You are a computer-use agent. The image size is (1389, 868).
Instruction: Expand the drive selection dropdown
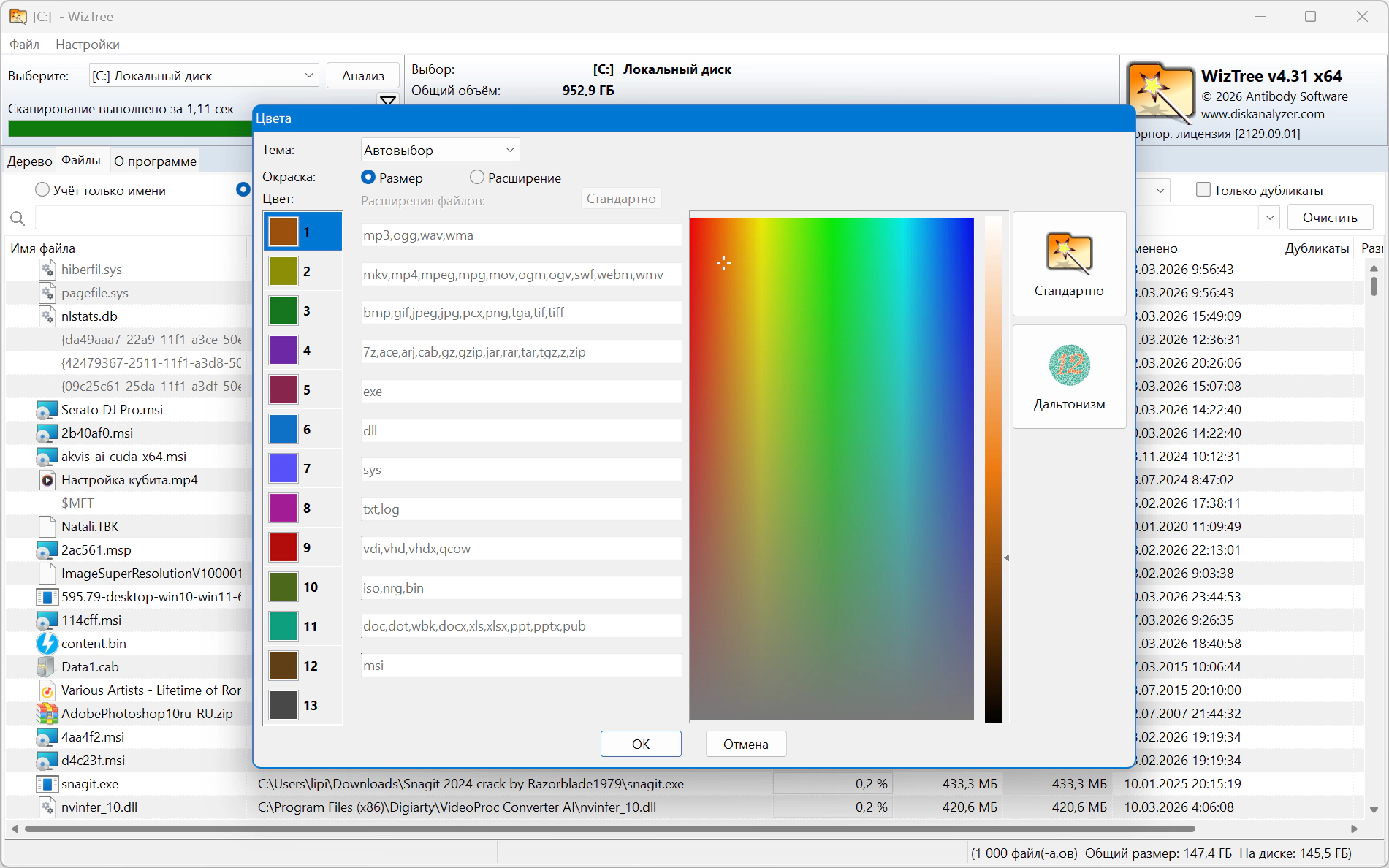[x=308, y=75]
